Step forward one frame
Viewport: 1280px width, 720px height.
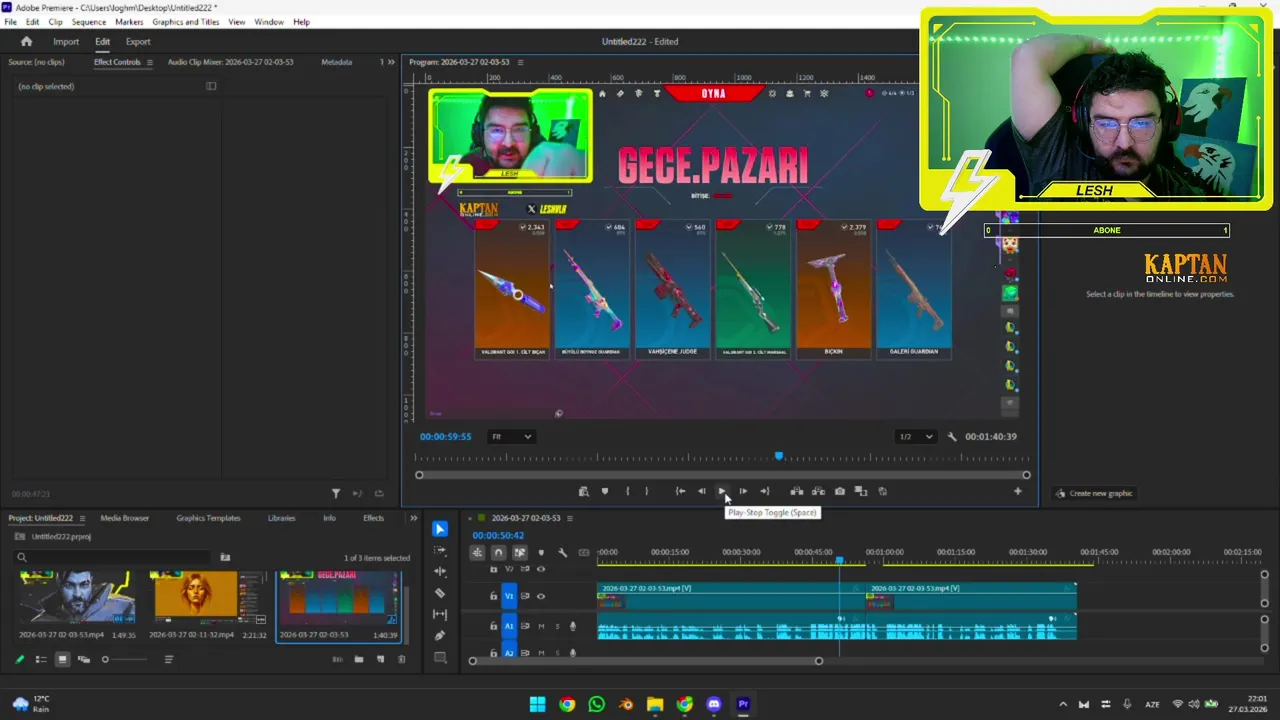[x=743, y=491]
